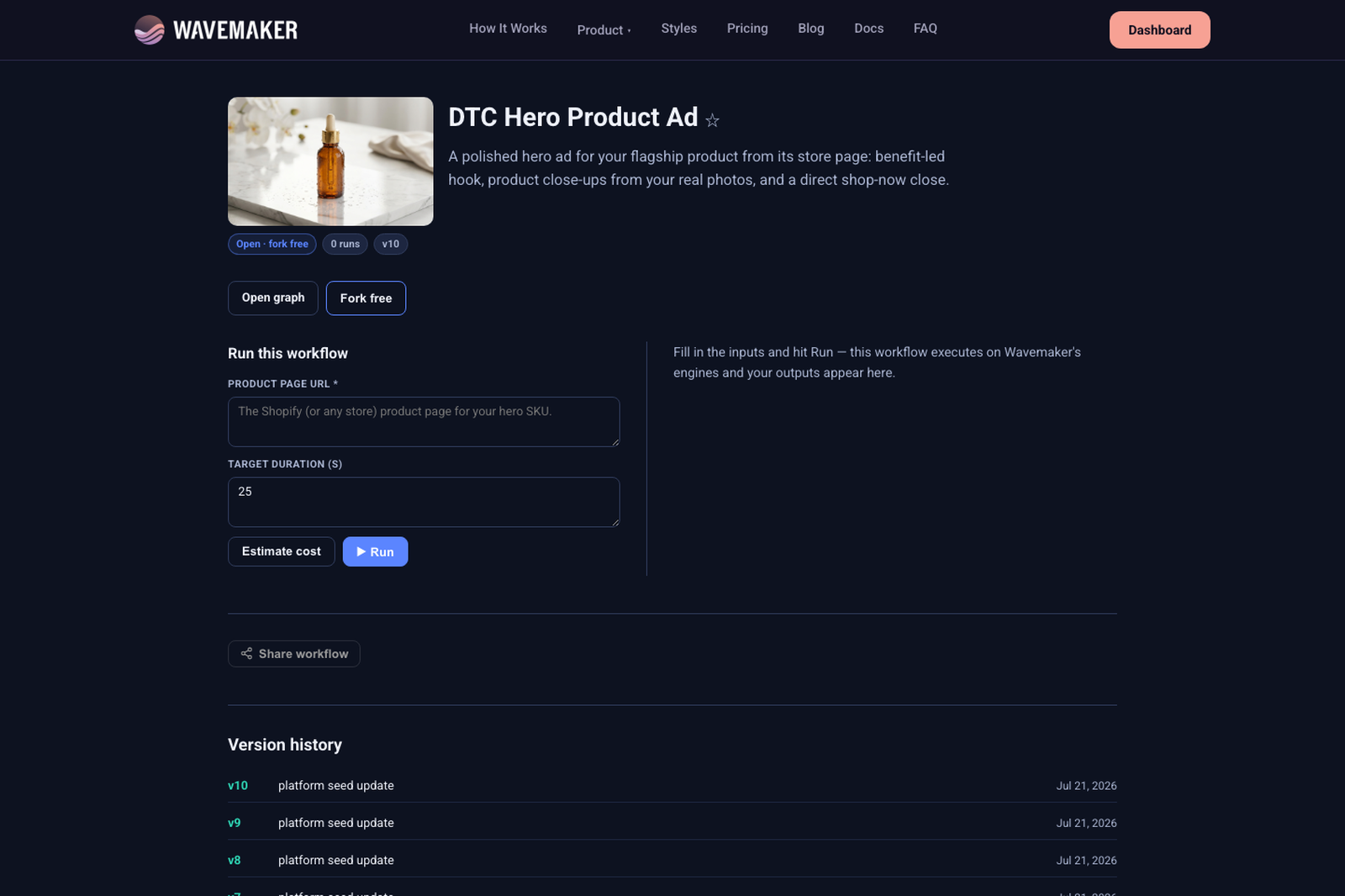The width and height of the screenshot is (1345, 896).
Task: Expand the Product dropdown menu
Action: pos(604,30)
